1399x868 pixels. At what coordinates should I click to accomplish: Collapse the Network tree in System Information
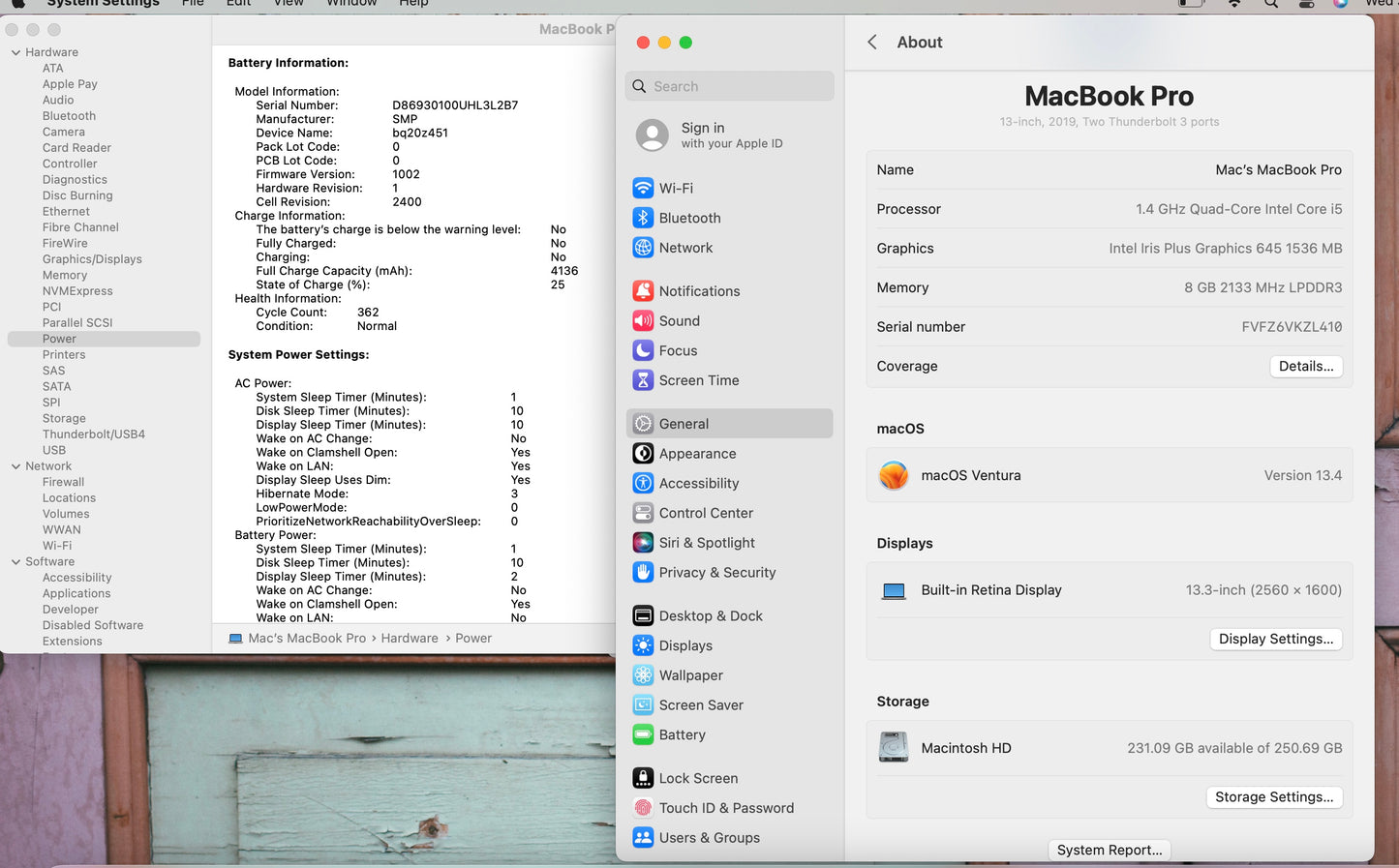pos(14,465)
